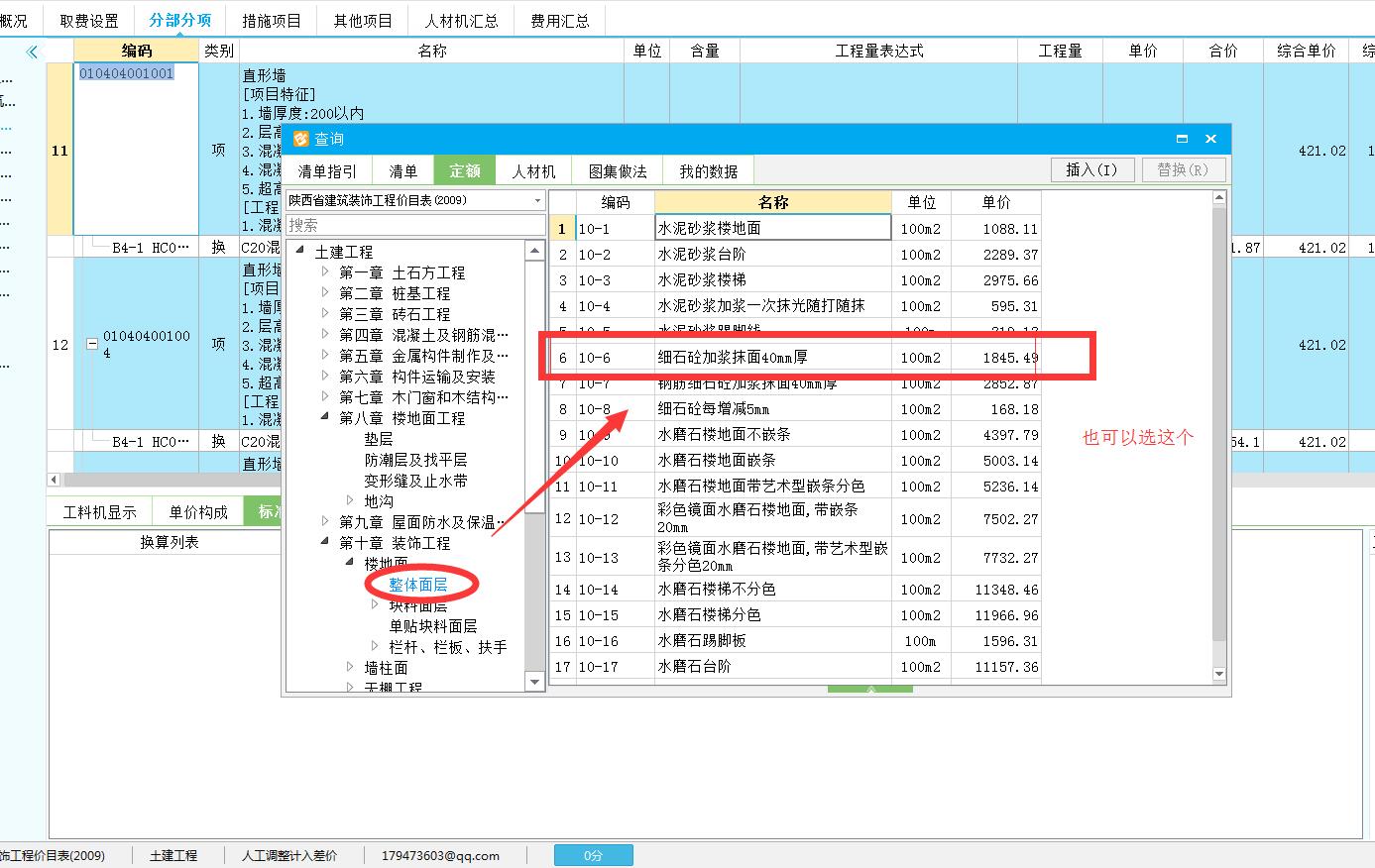Click the 编码 column header in main table
The image size is (1375, 868).
pos(137,51)
